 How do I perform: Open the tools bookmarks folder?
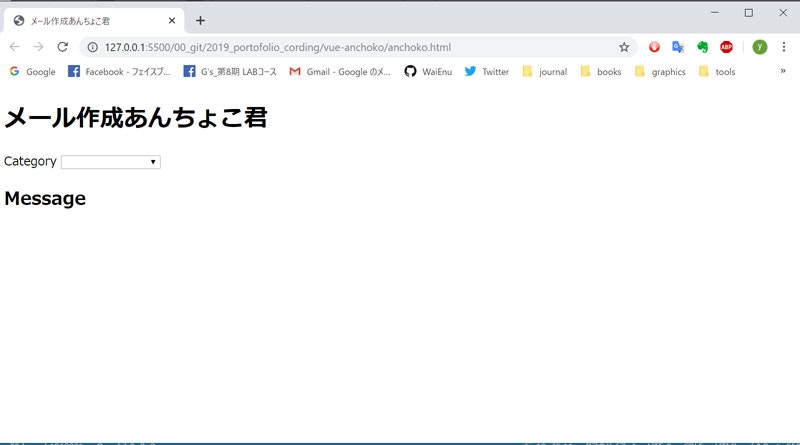pyautogui.click(x=717, y=72)
